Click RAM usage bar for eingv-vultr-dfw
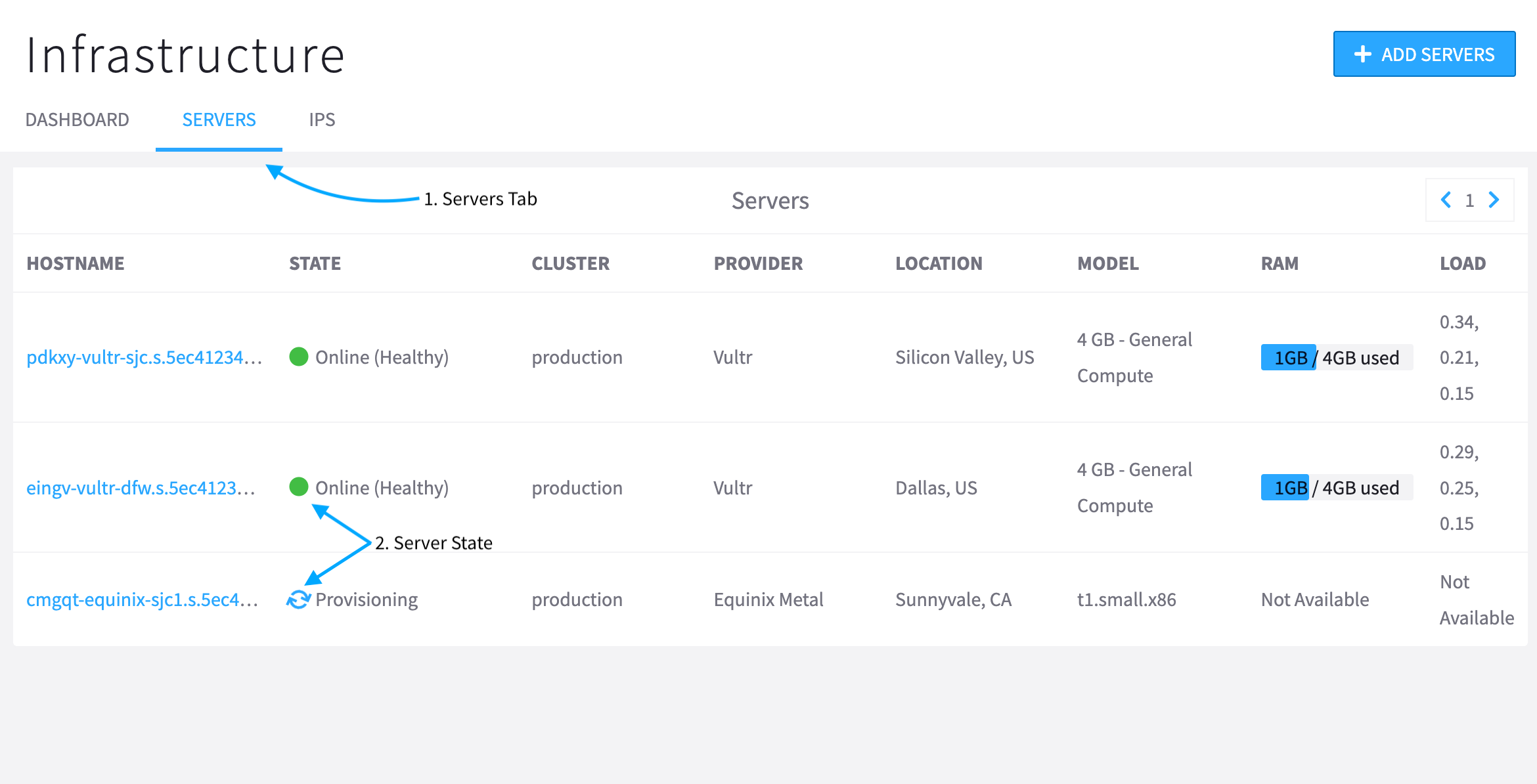Viewport: 1537px width, 784px height. point(1337,487)
